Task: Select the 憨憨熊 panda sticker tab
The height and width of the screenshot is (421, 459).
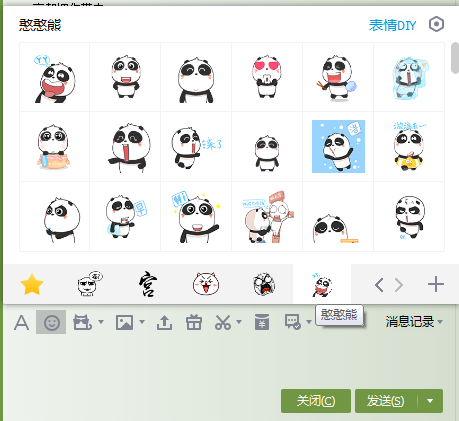Action: tap(322, 284)
